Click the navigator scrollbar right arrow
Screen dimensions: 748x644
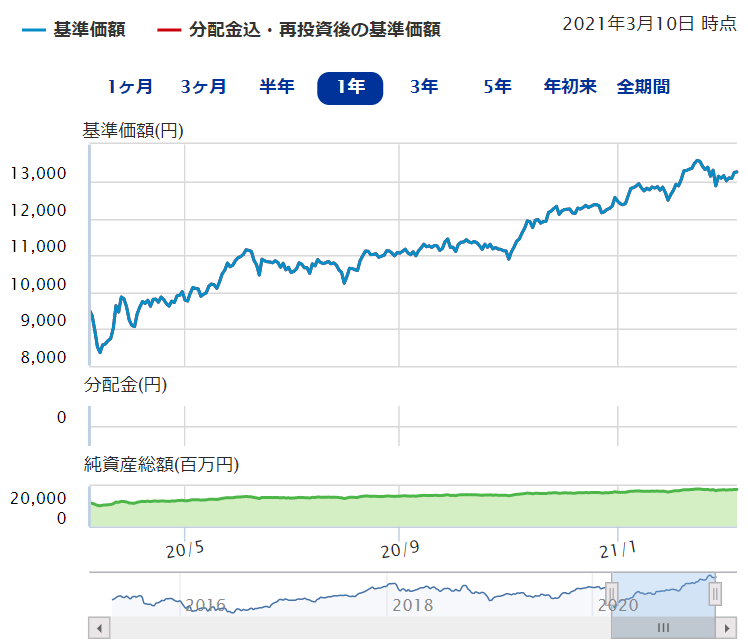726,628
